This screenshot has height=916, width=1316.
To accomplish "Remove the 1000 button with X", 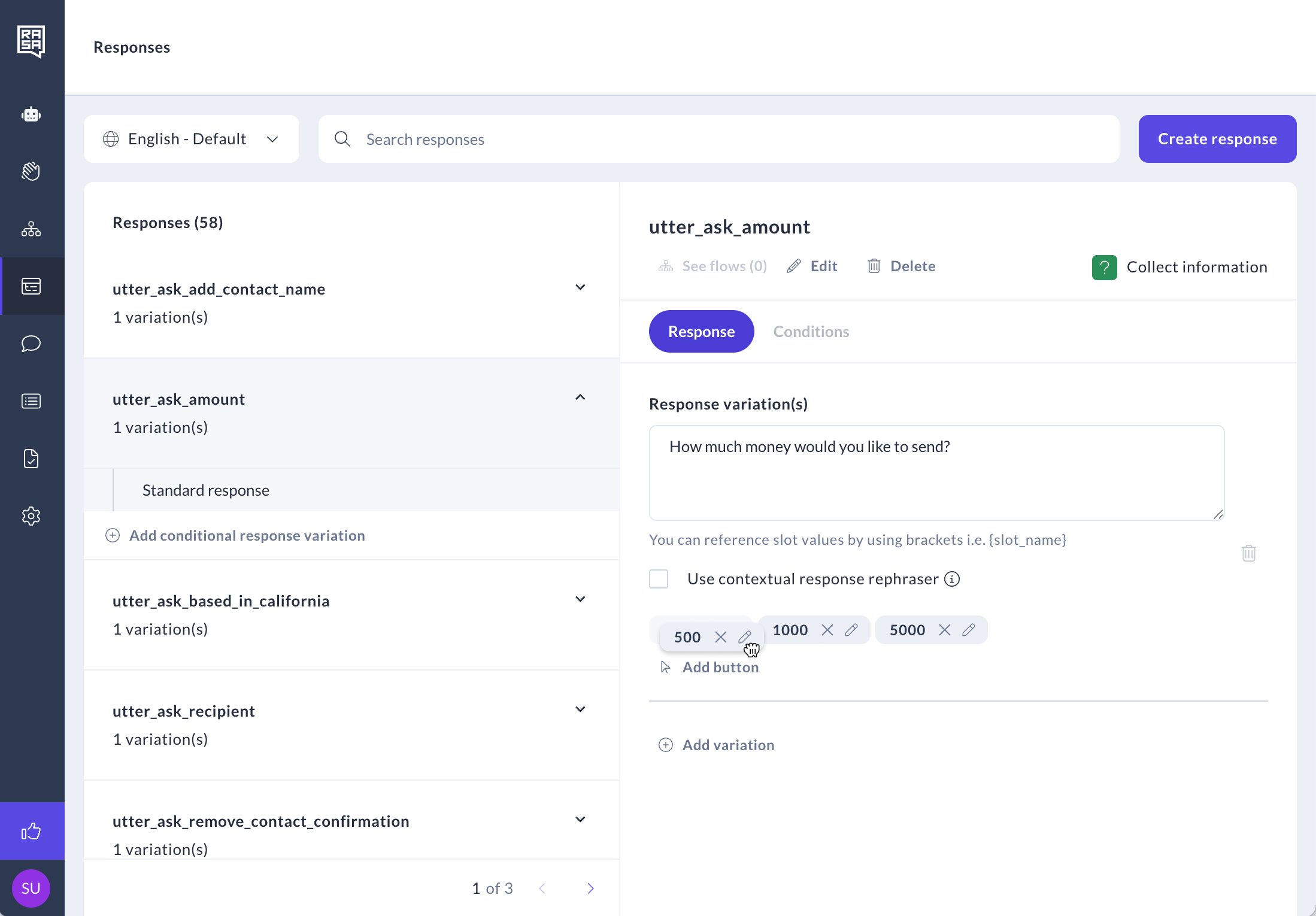I will coord(827,630).
